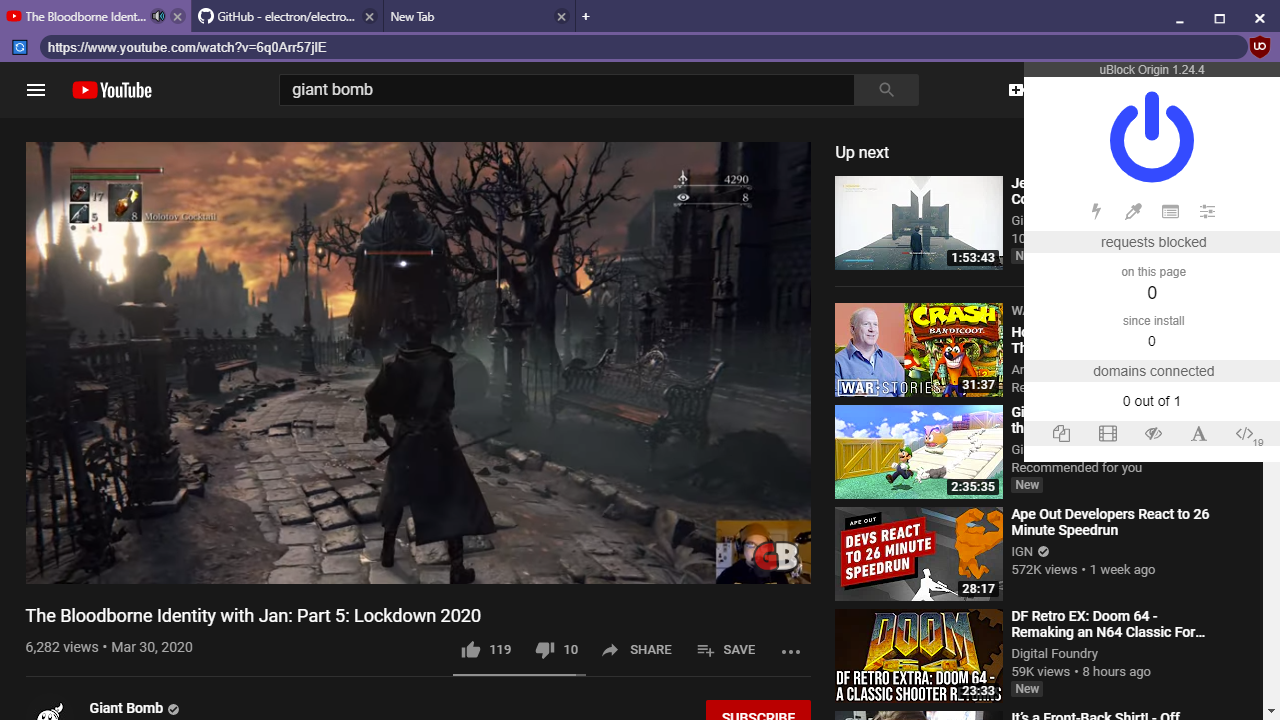This screenshot has width=1280, height=720.
Task: Click the SHARE button
Action: click(x=637, y=650)
